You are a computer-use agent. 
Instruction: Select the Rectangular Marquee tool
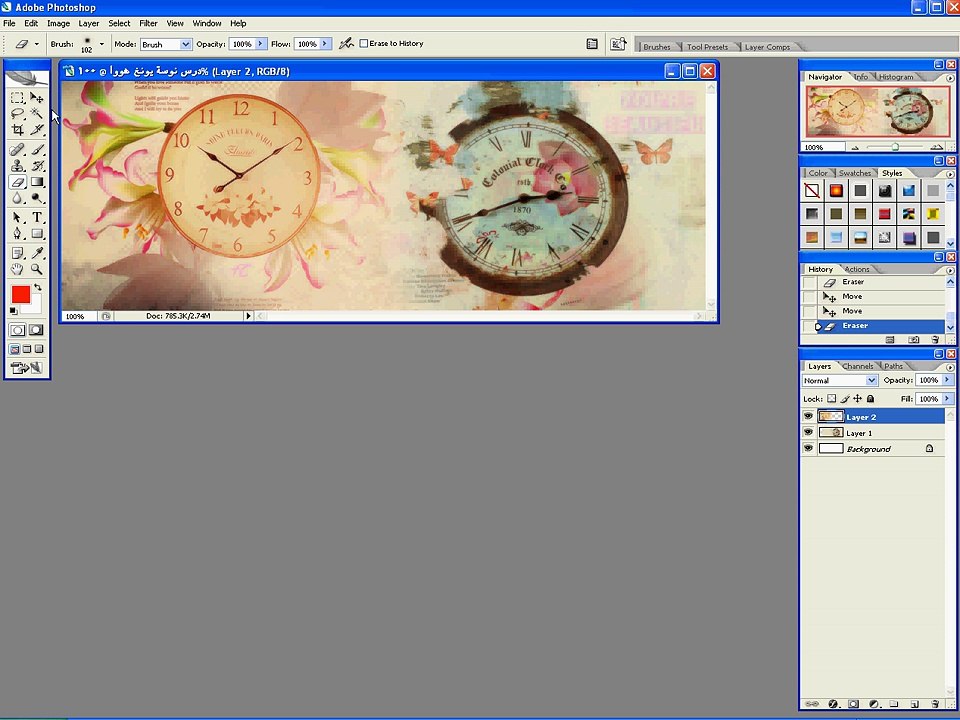(x=17, y=97)
